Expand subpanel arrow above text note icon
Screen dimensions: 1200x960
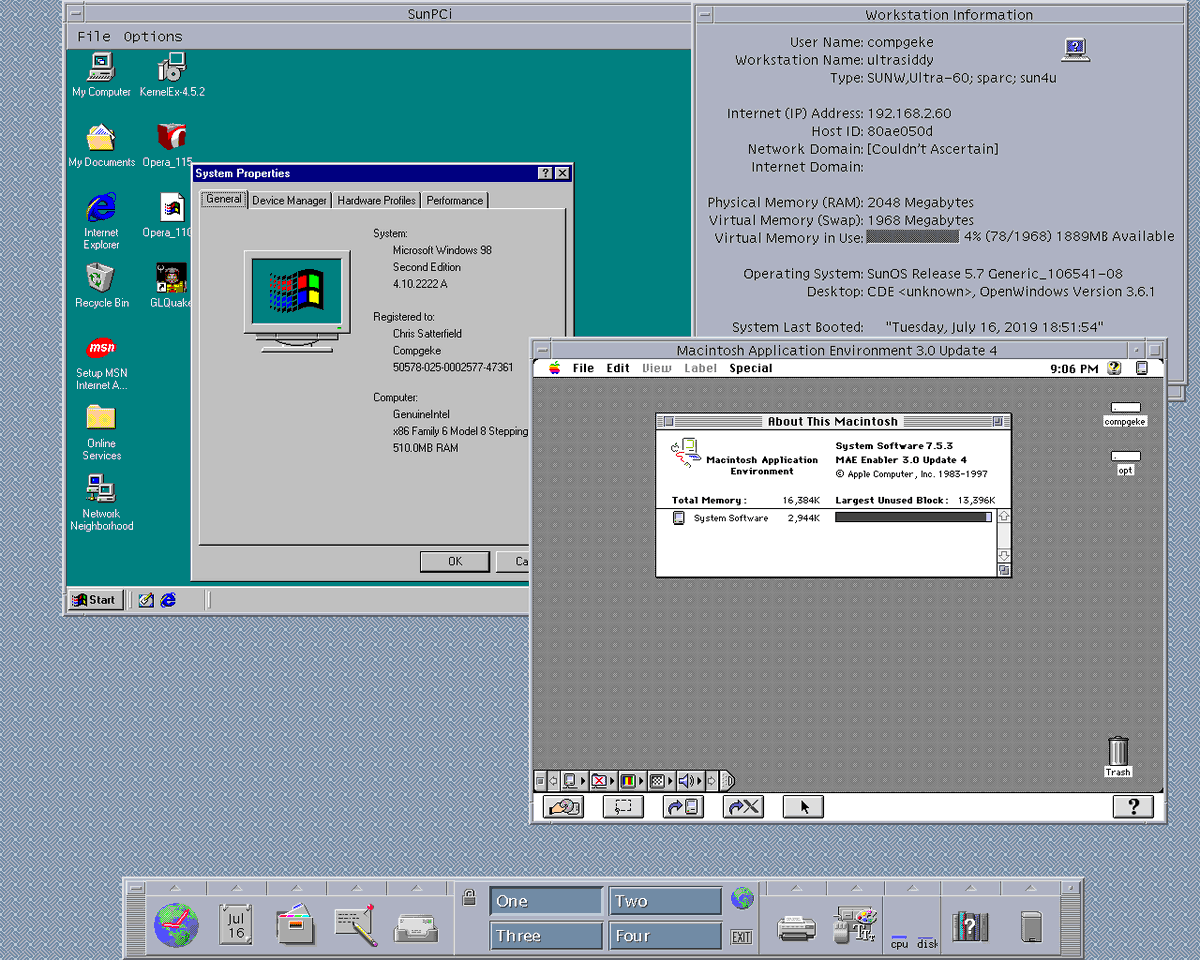(355, 888)
